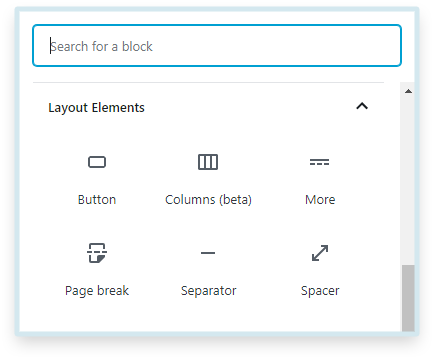This screenshot has height=360, width=435.
Task: Add the Page break block icon
Action: 97,253
